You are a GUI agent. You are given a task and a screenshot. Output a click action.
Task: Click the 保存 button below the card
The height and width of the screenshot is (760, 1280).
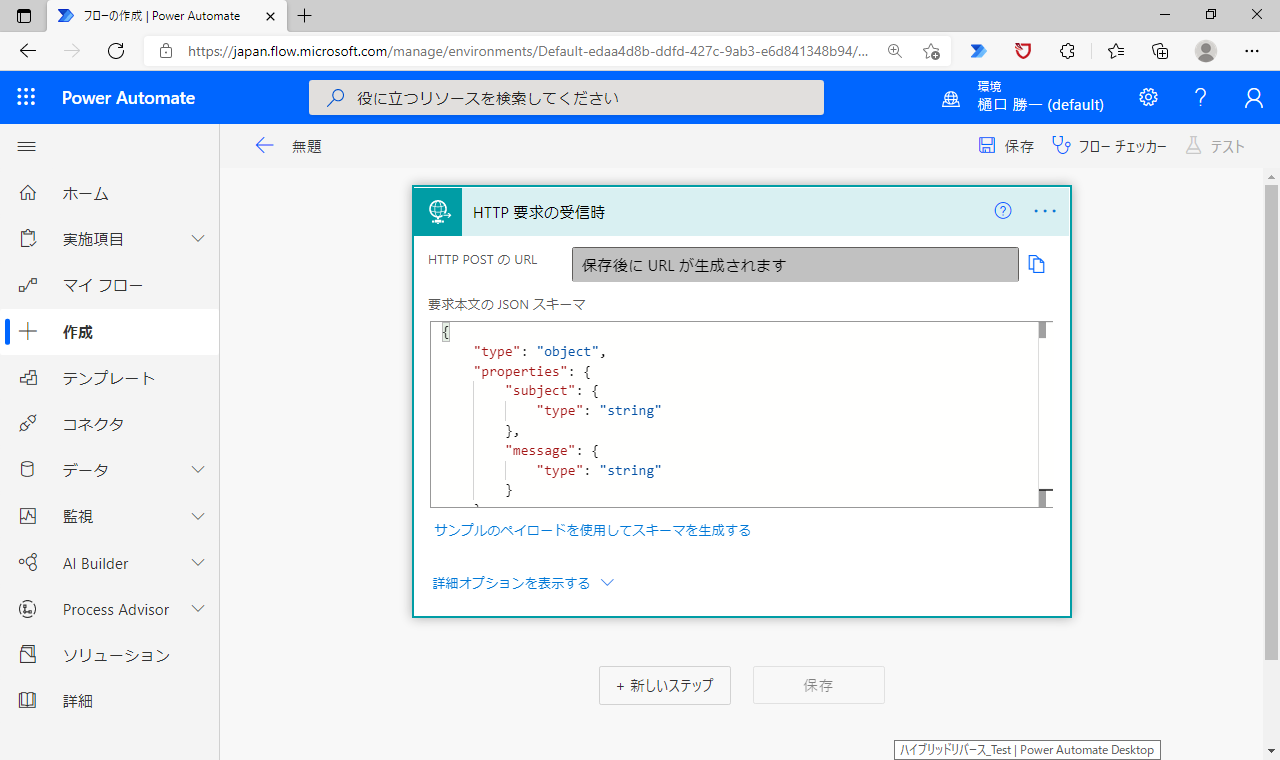point(818,685)
